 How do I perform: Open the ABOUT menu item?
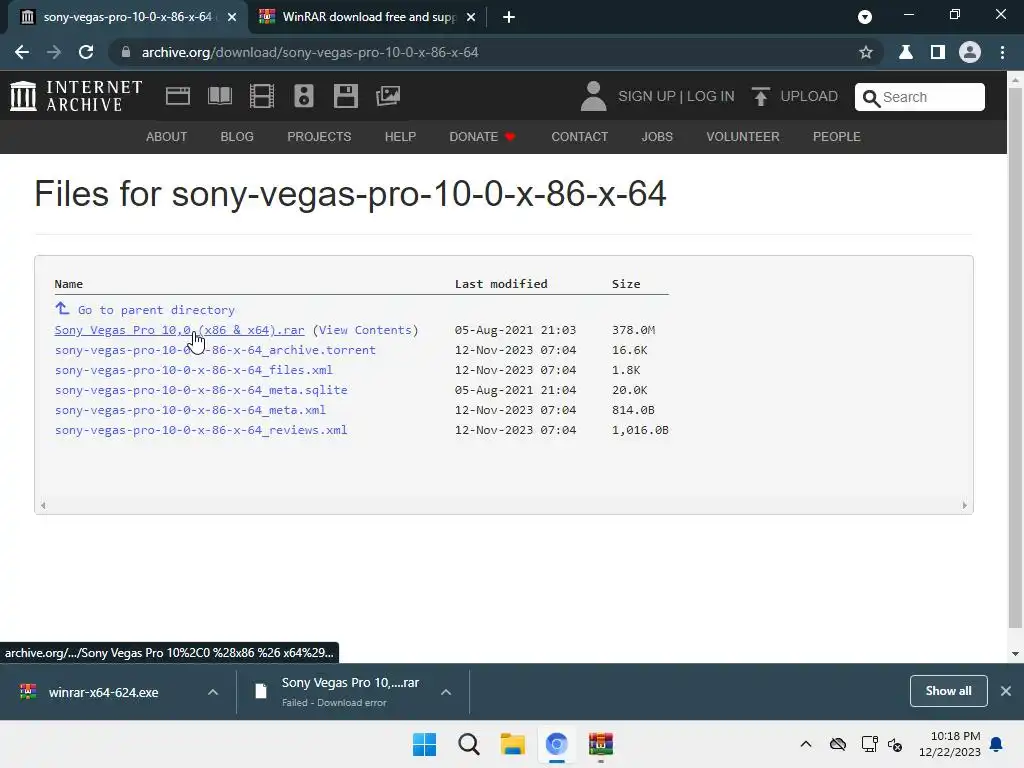tap(167, 136)
